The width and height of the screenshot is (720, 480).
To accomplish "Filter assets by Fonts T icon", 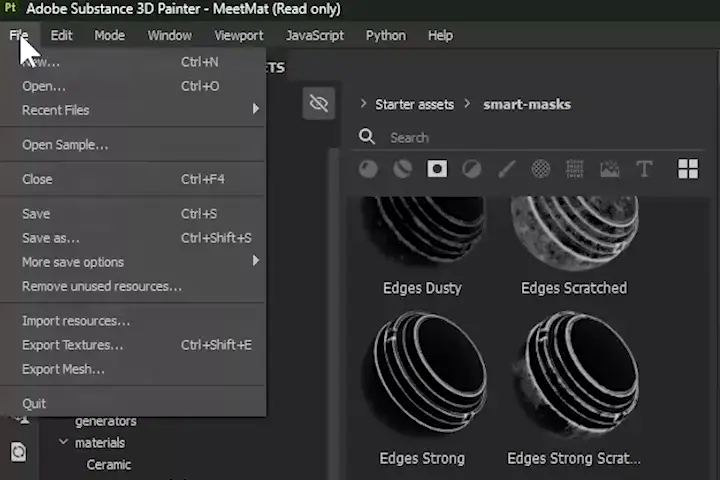I will pos(644,169).
